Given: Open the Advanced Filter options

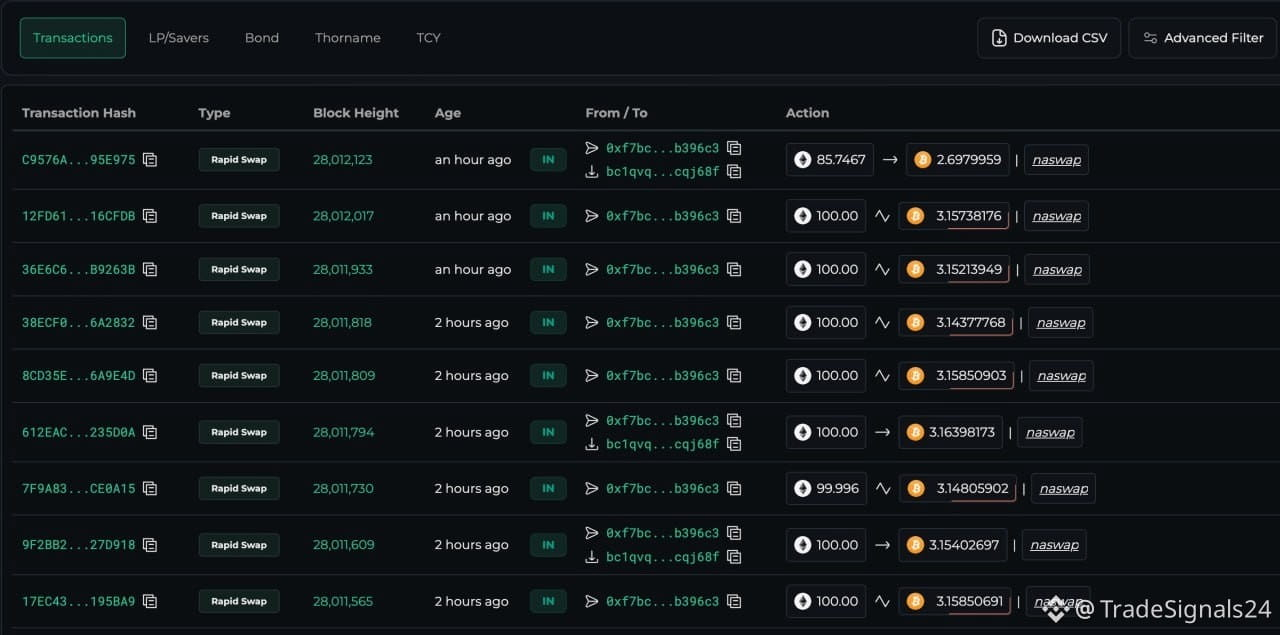Looking at the screenshot, I should coord(1202,38).
